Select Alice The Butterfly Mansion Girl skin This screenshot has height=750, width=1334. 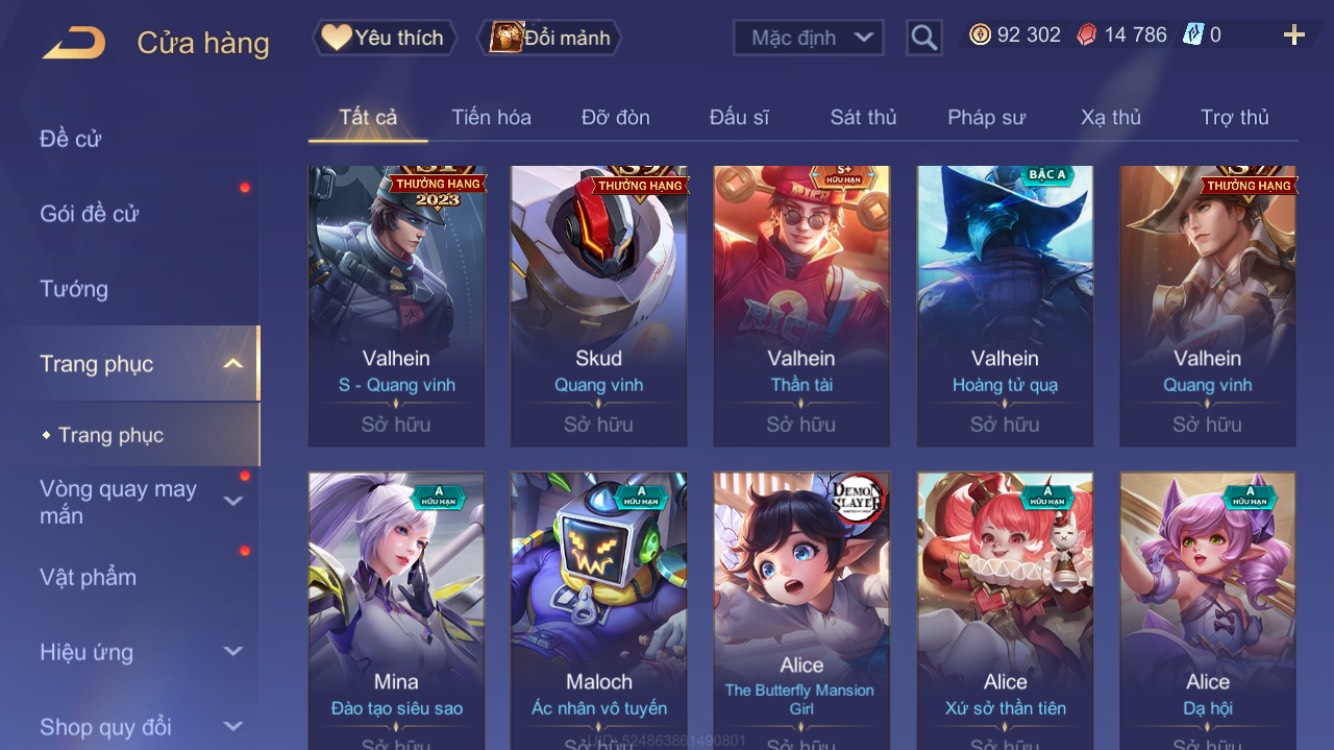pos(801,612)
